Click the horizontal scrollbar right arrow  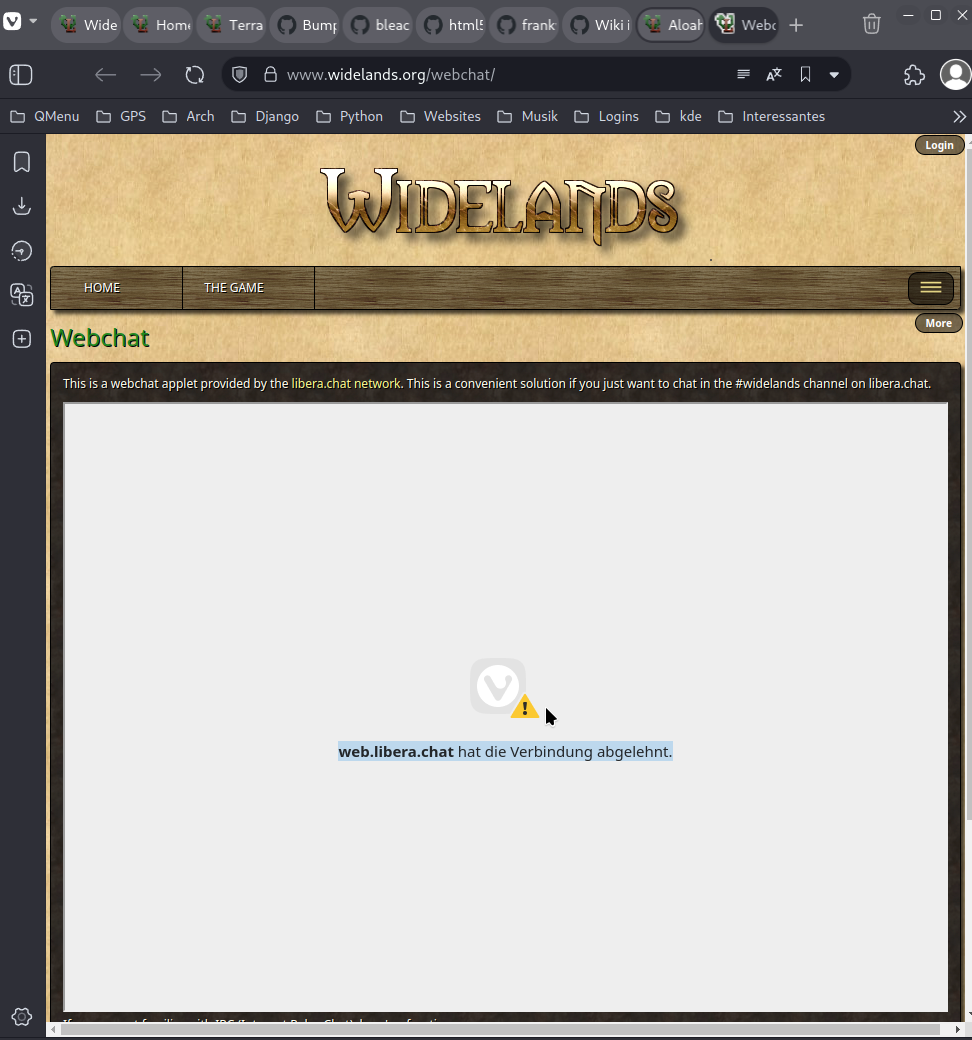click(957, 1029)
